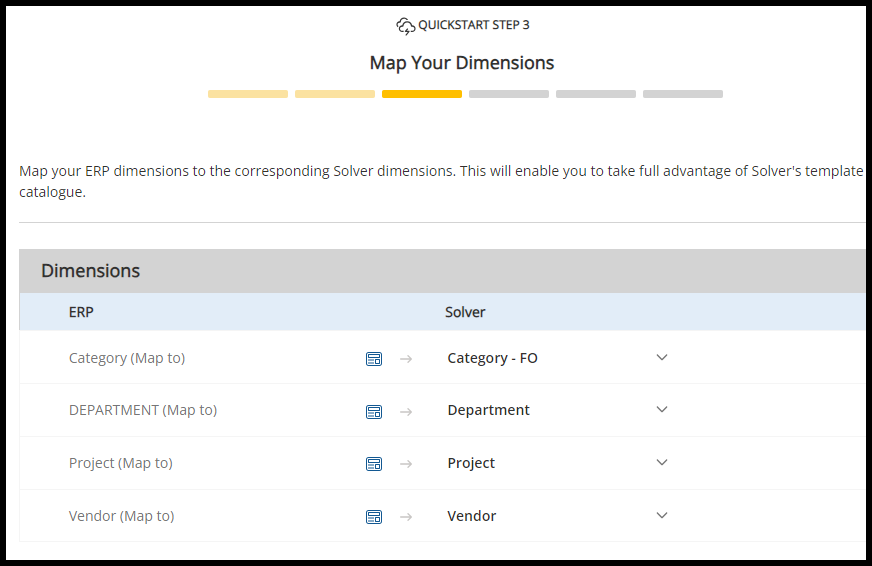Click the arrow icon in the Project row
Viewport: 872px width, 566px height.
(x=406, y=464)
